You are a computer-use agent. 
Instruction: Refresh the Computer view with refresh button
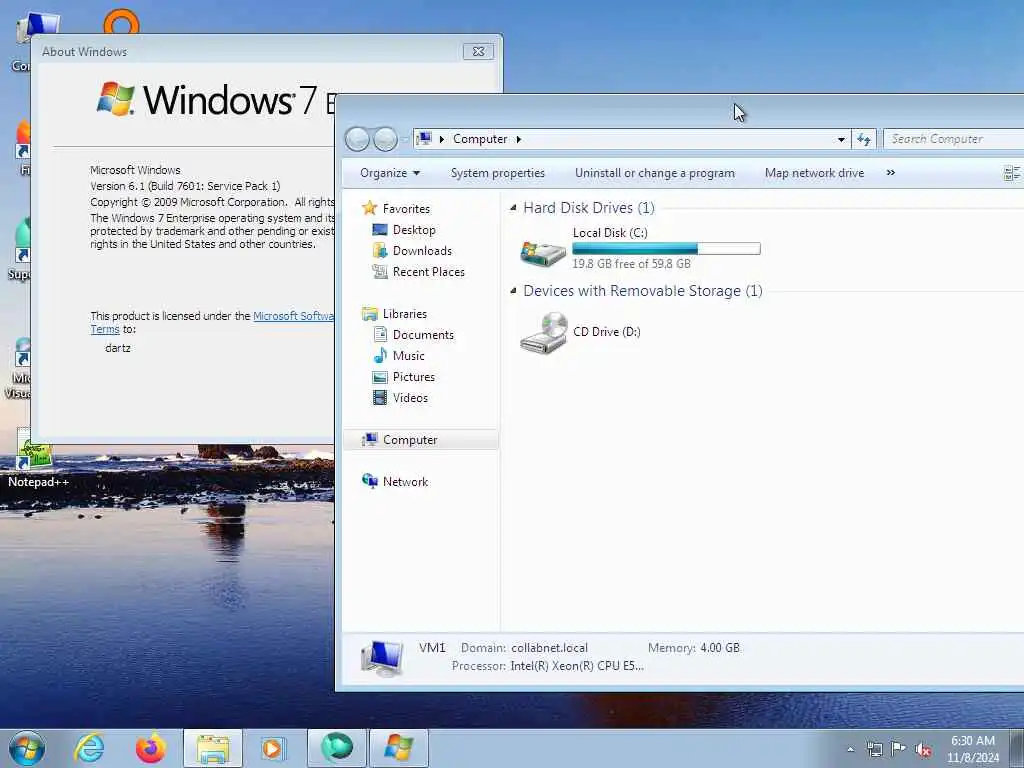(x=864, y=139)
